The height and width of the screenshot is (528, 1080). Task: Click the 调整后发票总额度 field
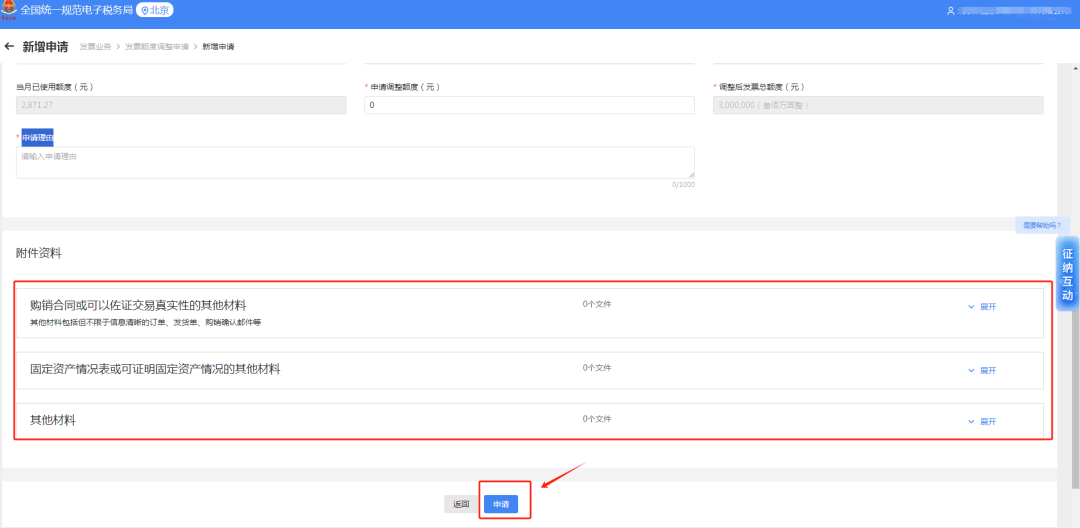point(878,105)
